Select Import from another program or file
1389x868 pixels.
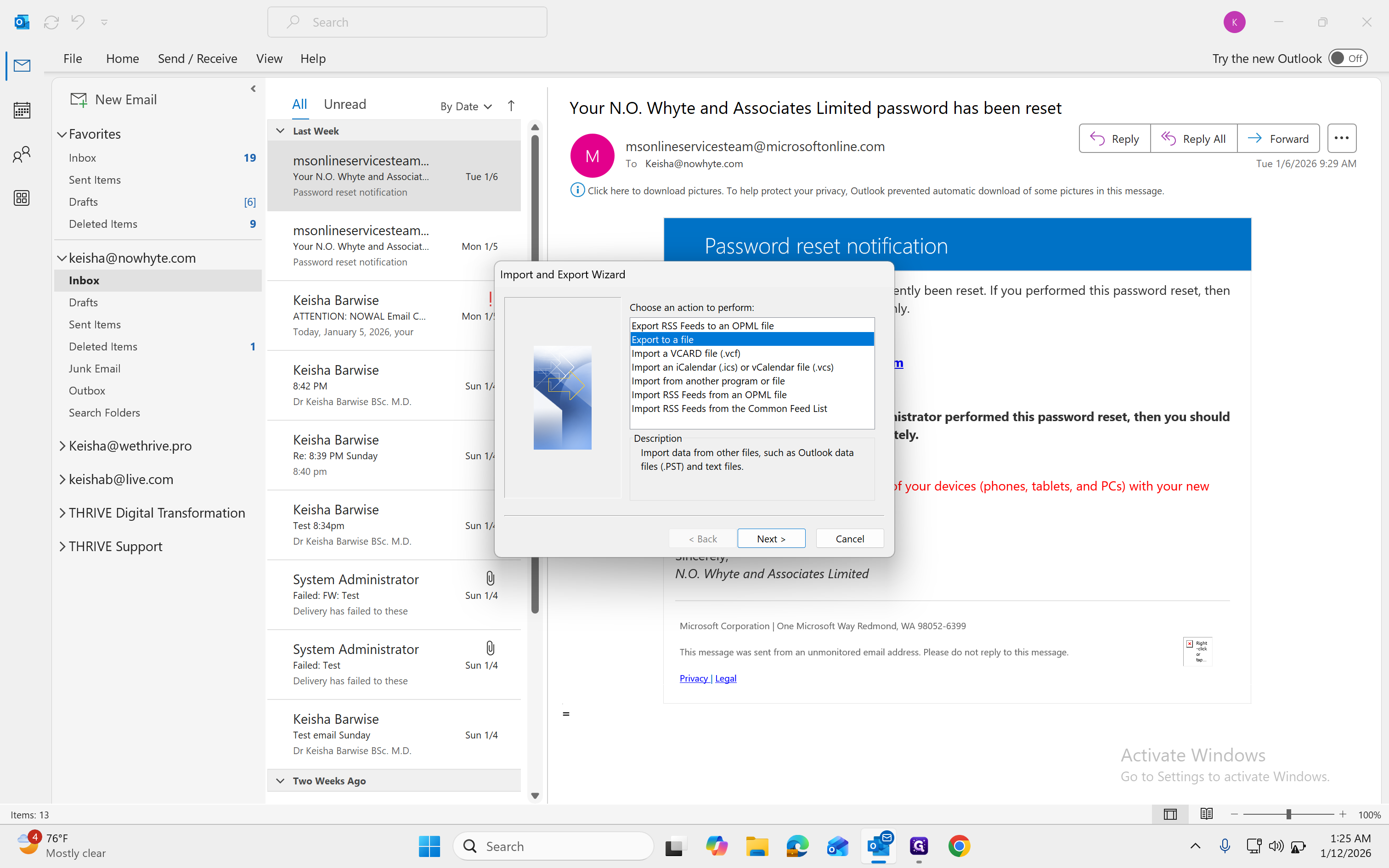pyautogui.click(x=708, y=381)
